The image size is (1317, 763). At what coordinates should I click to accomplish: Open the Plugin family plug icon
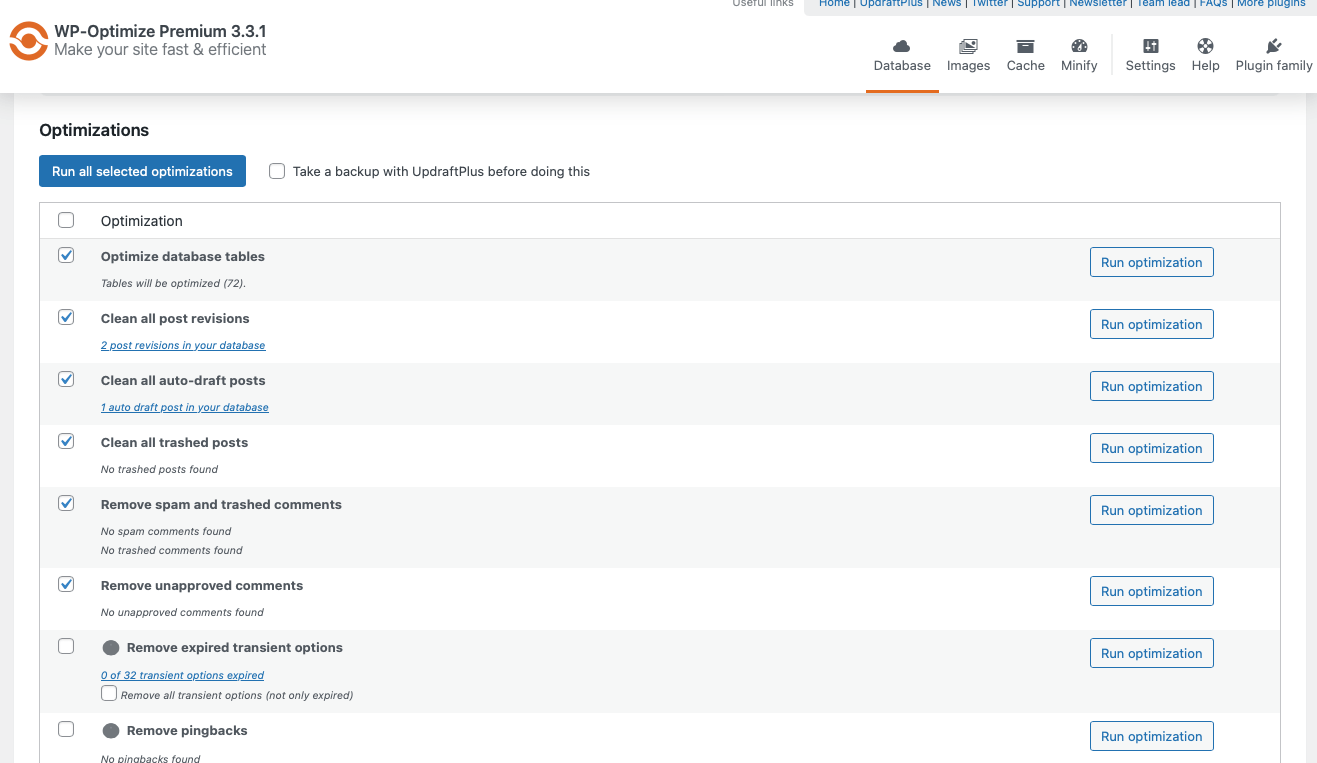pyautogui.click(x=1273, y=46)
